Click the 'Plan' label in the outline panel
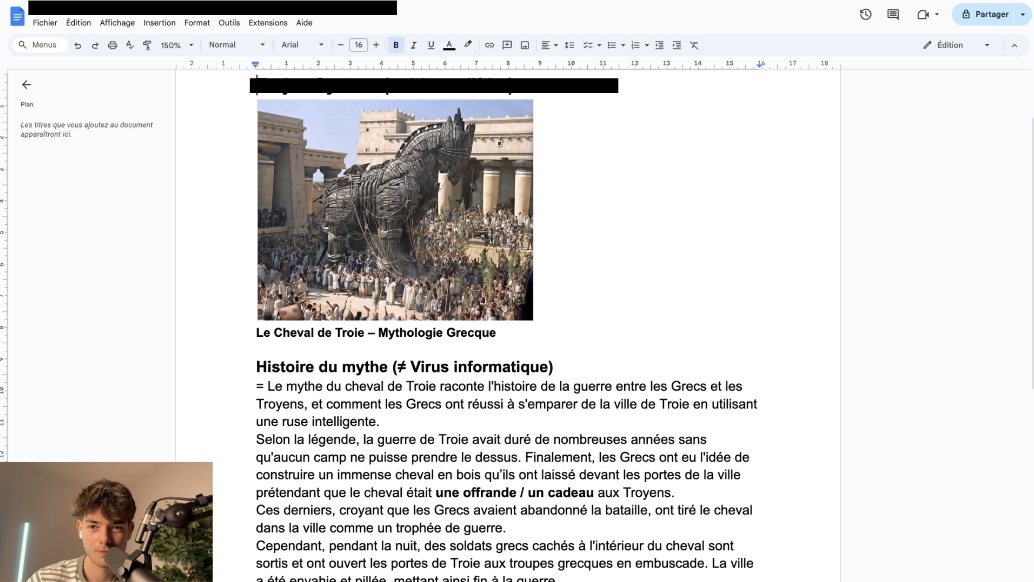Image resolution: width=1034 pixels, height=582 pixels. coord(26,104)
